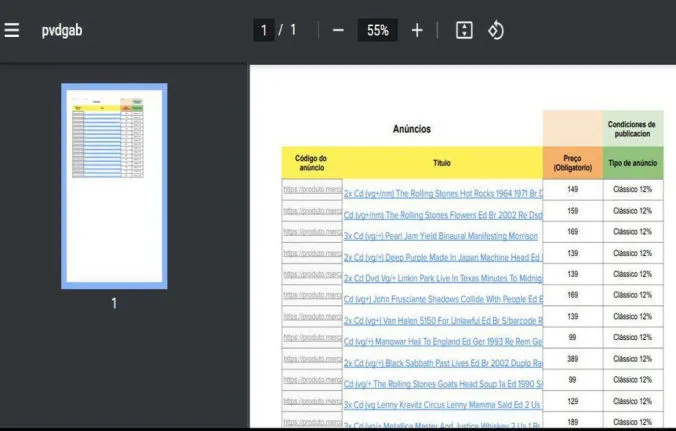Viewport: 676px width, 431px height.
Task: Open the Rolling Stones Hot Rocks link
Action: [x=442, y=193]
